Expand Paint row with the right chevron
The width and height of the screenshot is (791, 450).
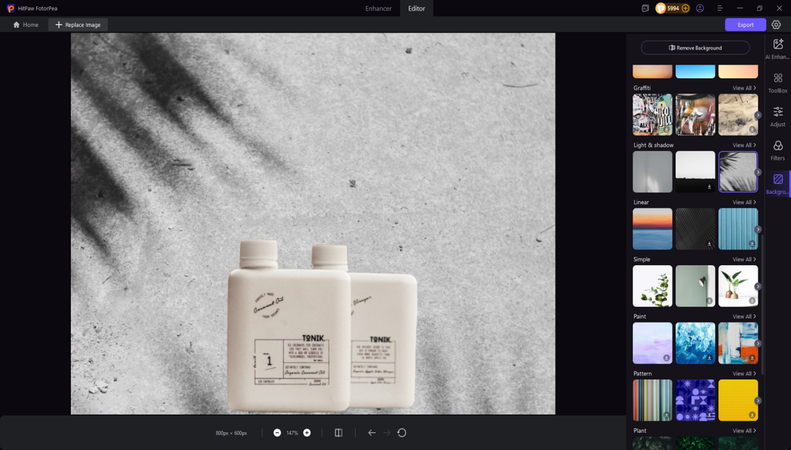tap(758, 343)
